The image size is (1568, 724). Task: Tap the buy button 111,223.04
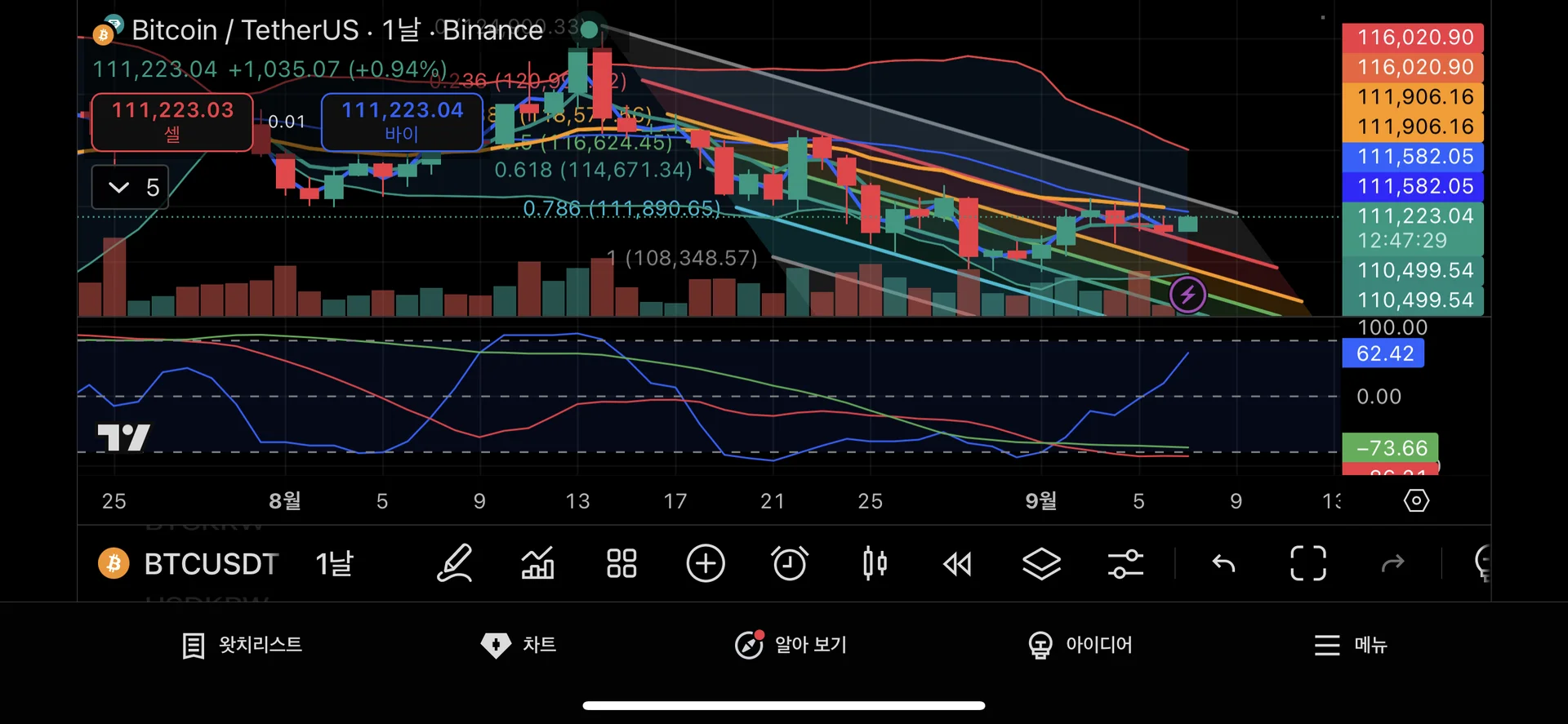pyautogui.click(x=402, y=122)
